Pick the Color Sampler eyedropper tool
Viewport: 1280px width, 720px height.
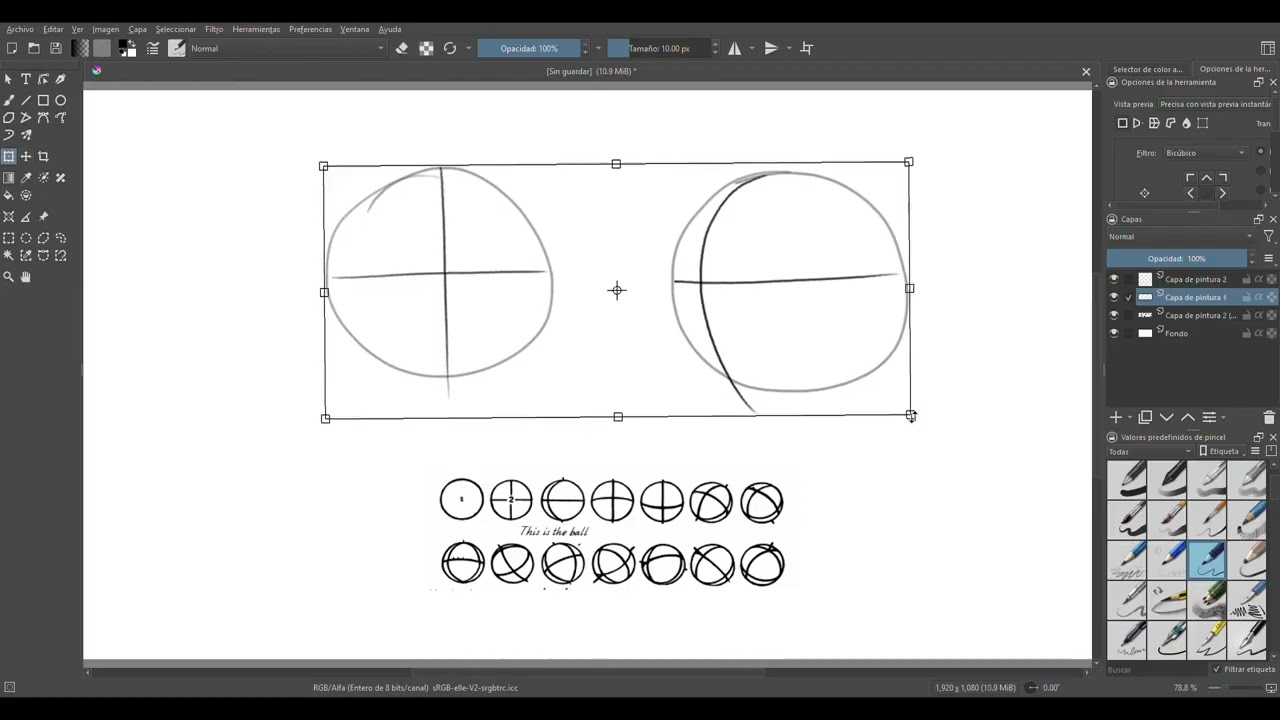pos(26,178)
